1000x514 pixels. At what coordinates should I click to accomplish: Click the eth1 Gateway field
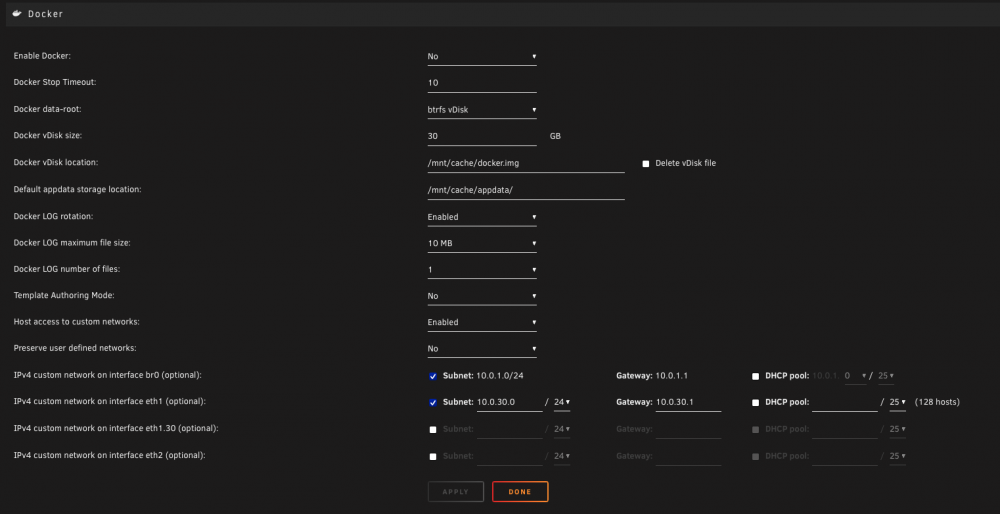click(x=688, y=402)
